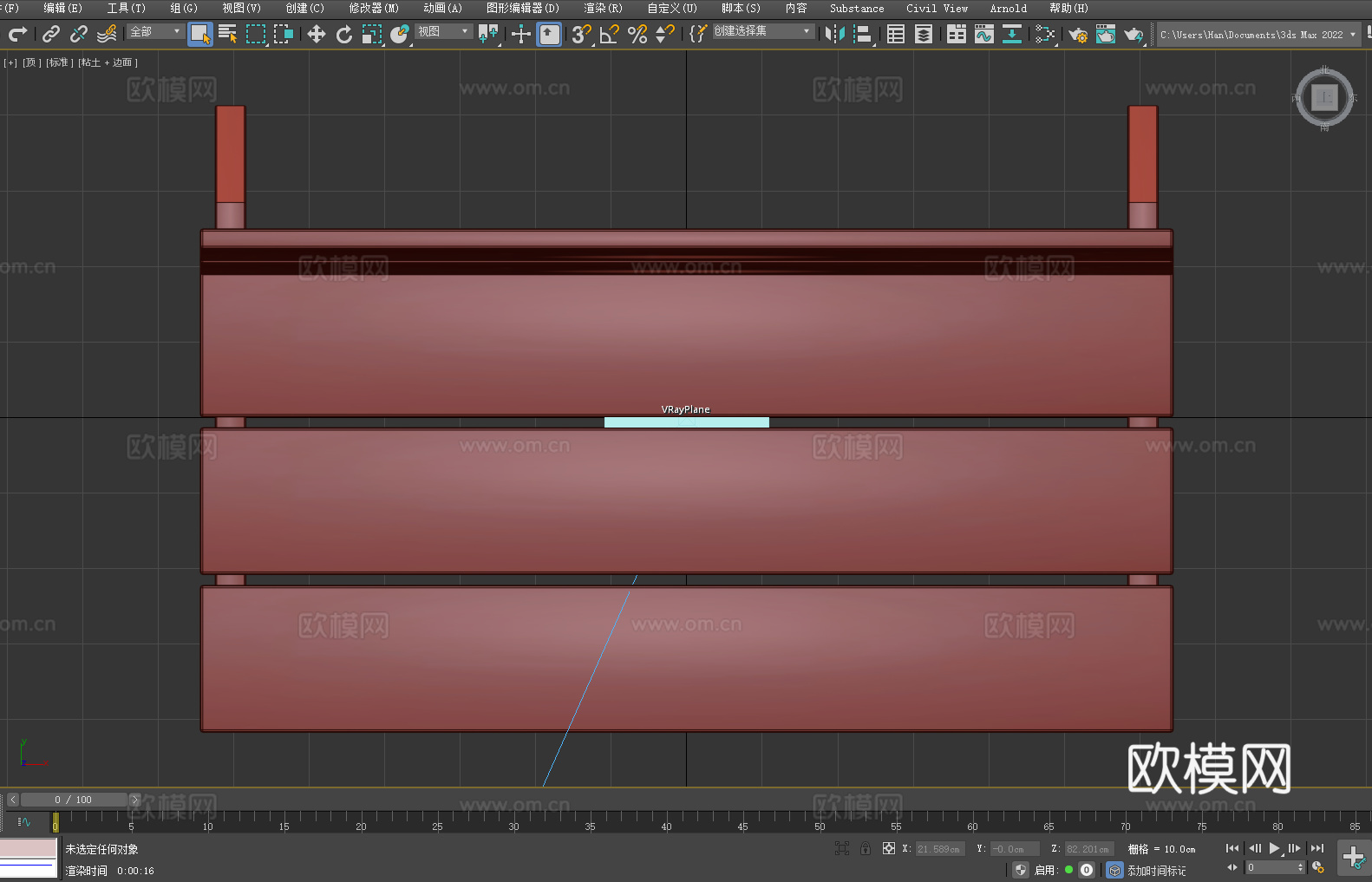
Task: Click the 0 / 100 time slider handle
Action: (74, 800)
